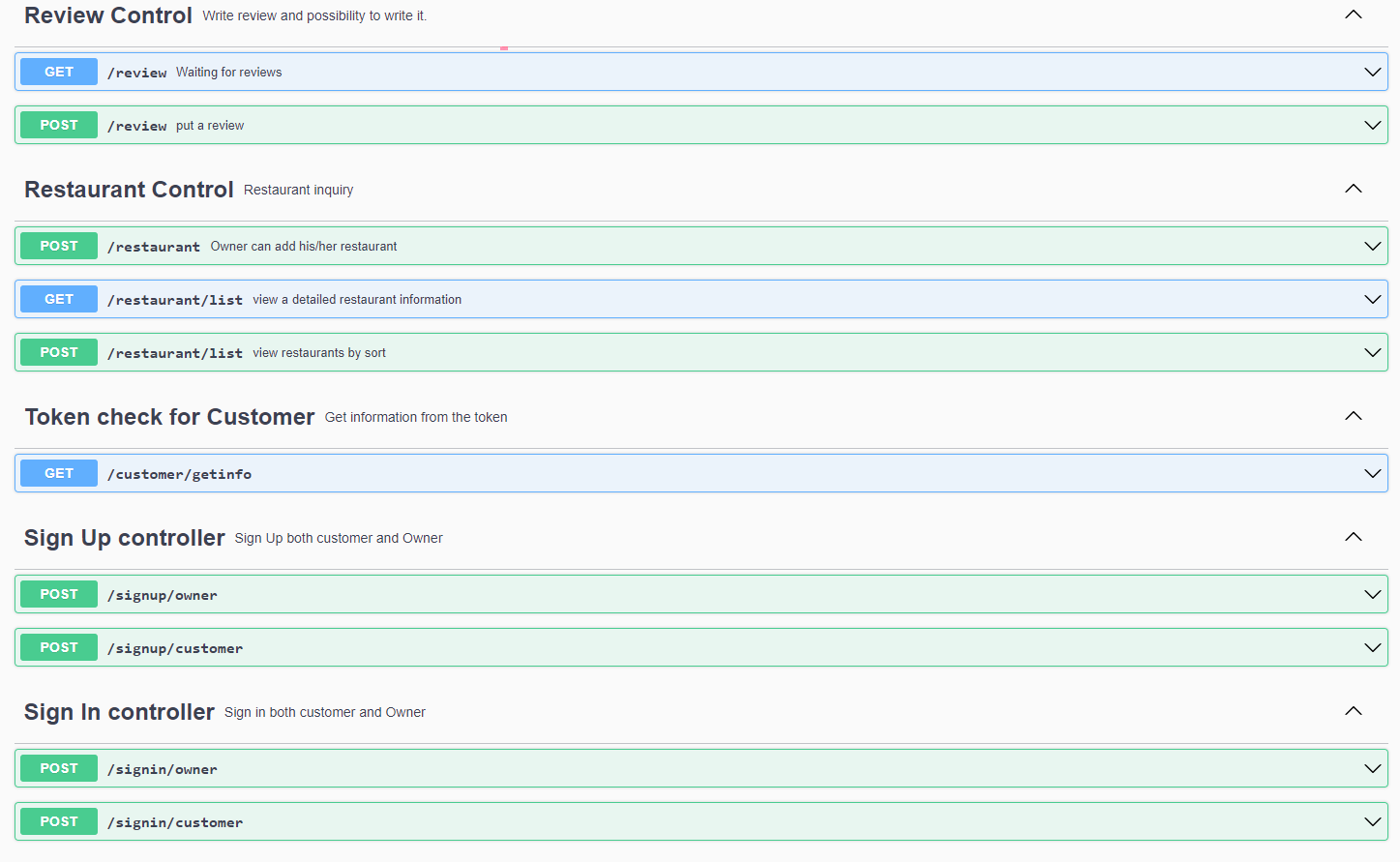This screenshot has height=862, width=1400.
Task: Click the /signin/customer endpoint path
Action: tap(175, 822)
